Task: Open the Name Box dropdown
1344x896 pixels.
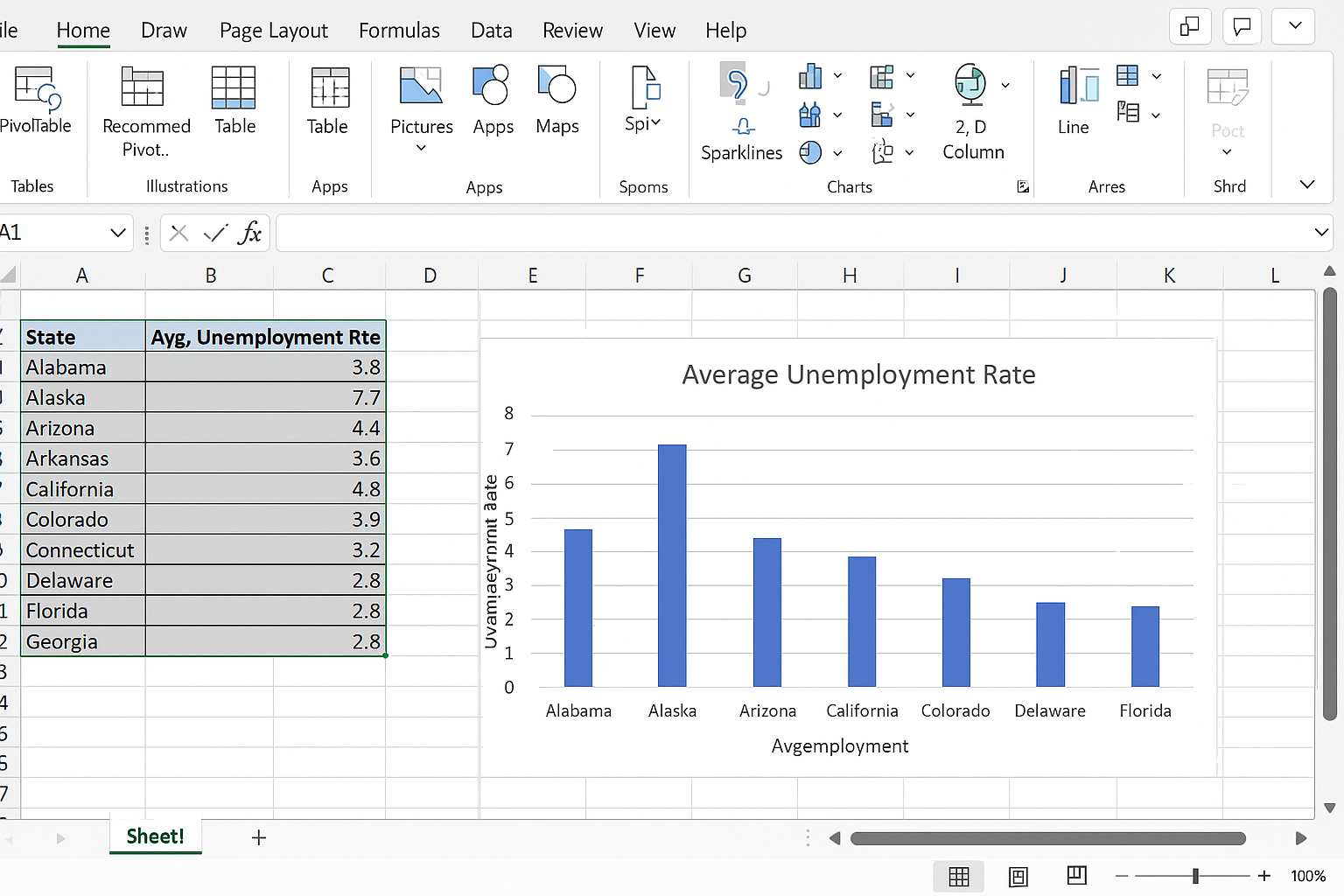Action: pos(117,233)
